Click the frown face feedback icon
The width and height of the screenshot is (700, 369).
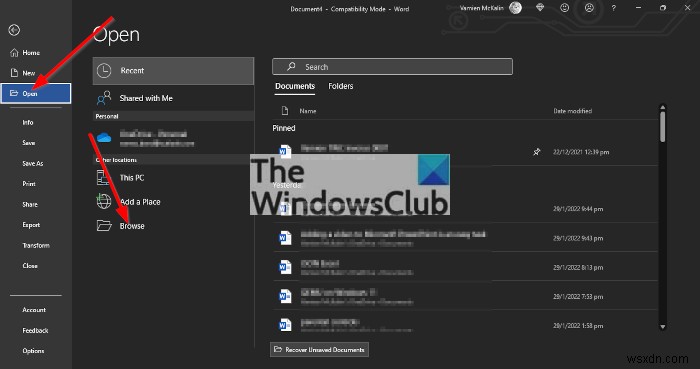click(589, 8)
